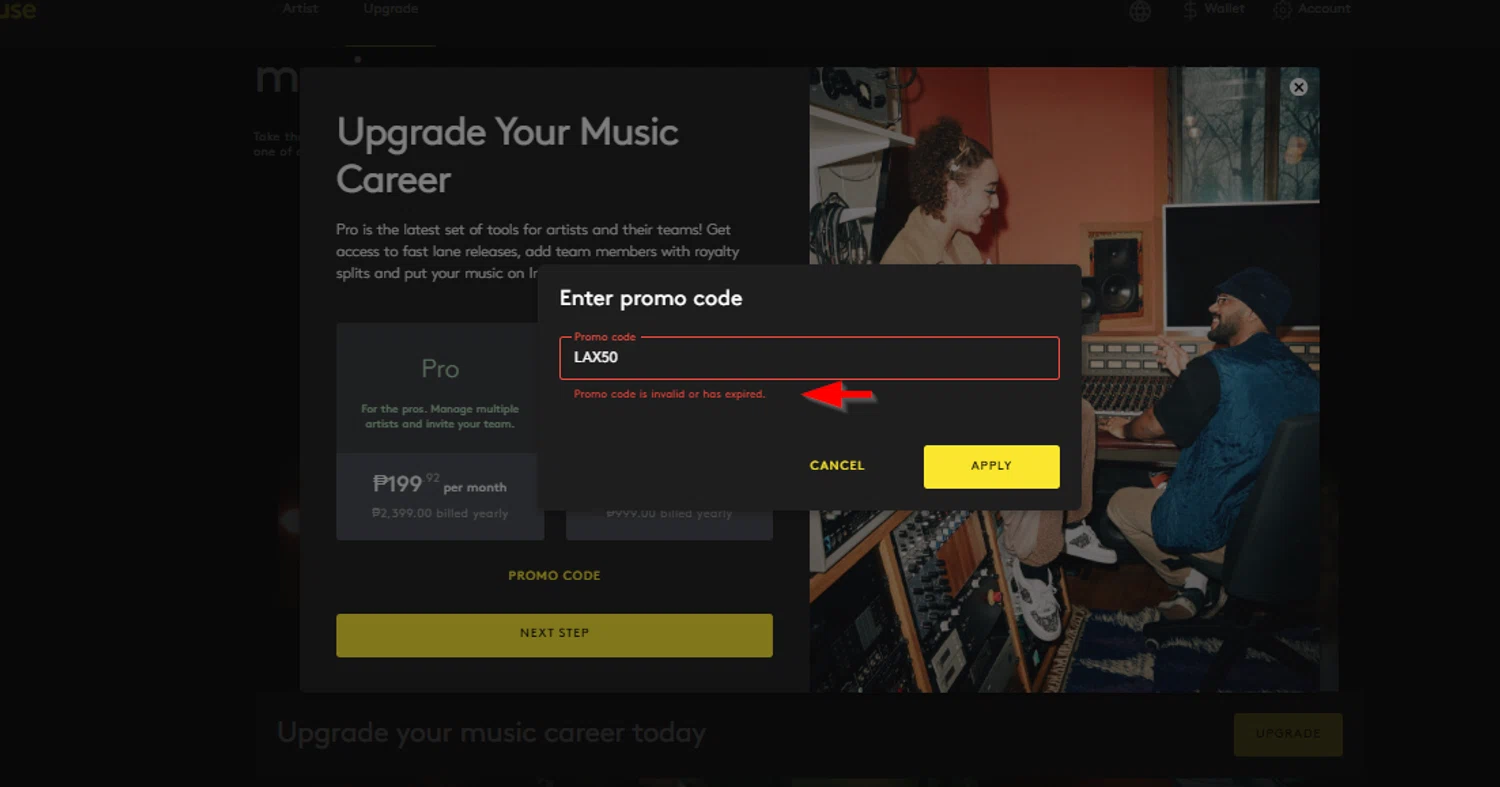Focus the Promo code input field containing LAX50
The width and height of the screenshot is (1500, 787).
[809, 358]
